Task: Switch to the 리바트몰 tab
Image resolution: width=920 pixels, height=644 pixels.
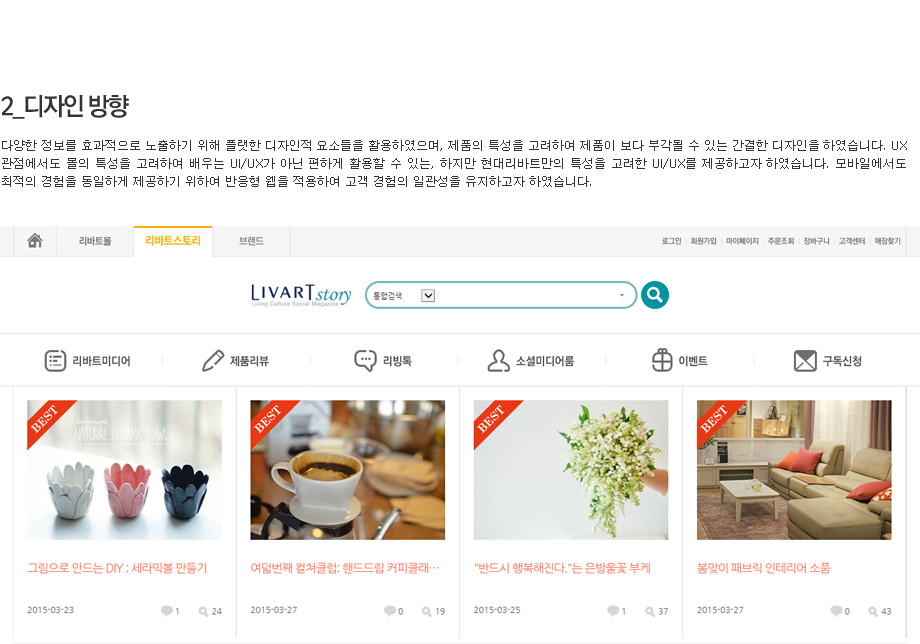Action: [95, 241]
